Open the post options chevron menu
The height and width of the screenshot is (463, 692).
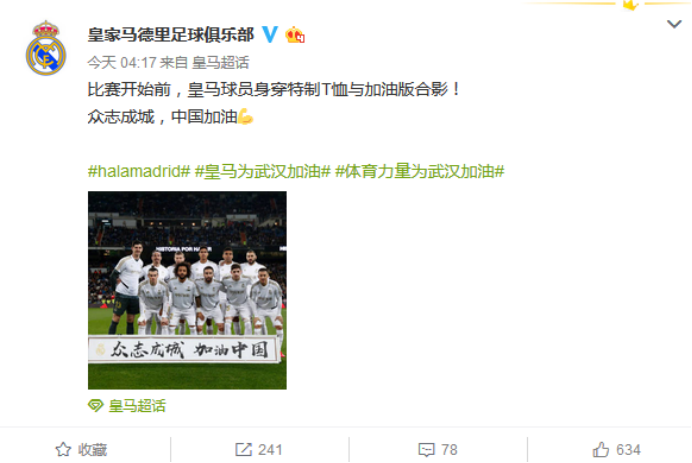point(674,24)
